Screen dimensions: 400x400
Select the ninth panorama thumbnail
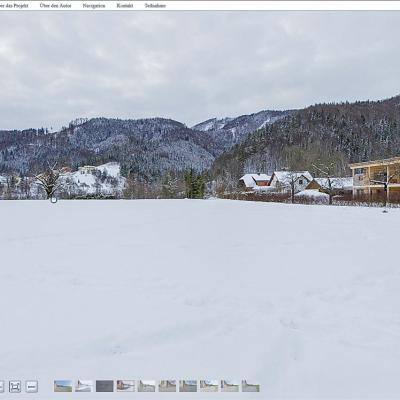coord(230,386)
